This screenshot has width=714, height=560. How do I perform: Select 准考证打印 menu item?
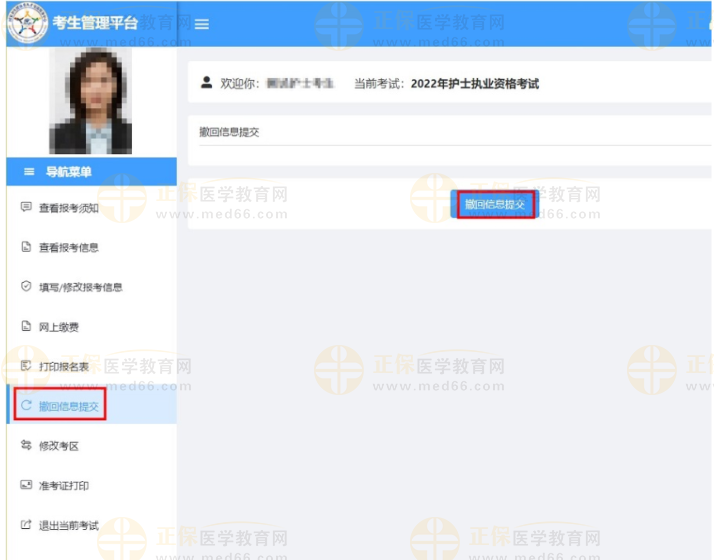tap(63, 486)
